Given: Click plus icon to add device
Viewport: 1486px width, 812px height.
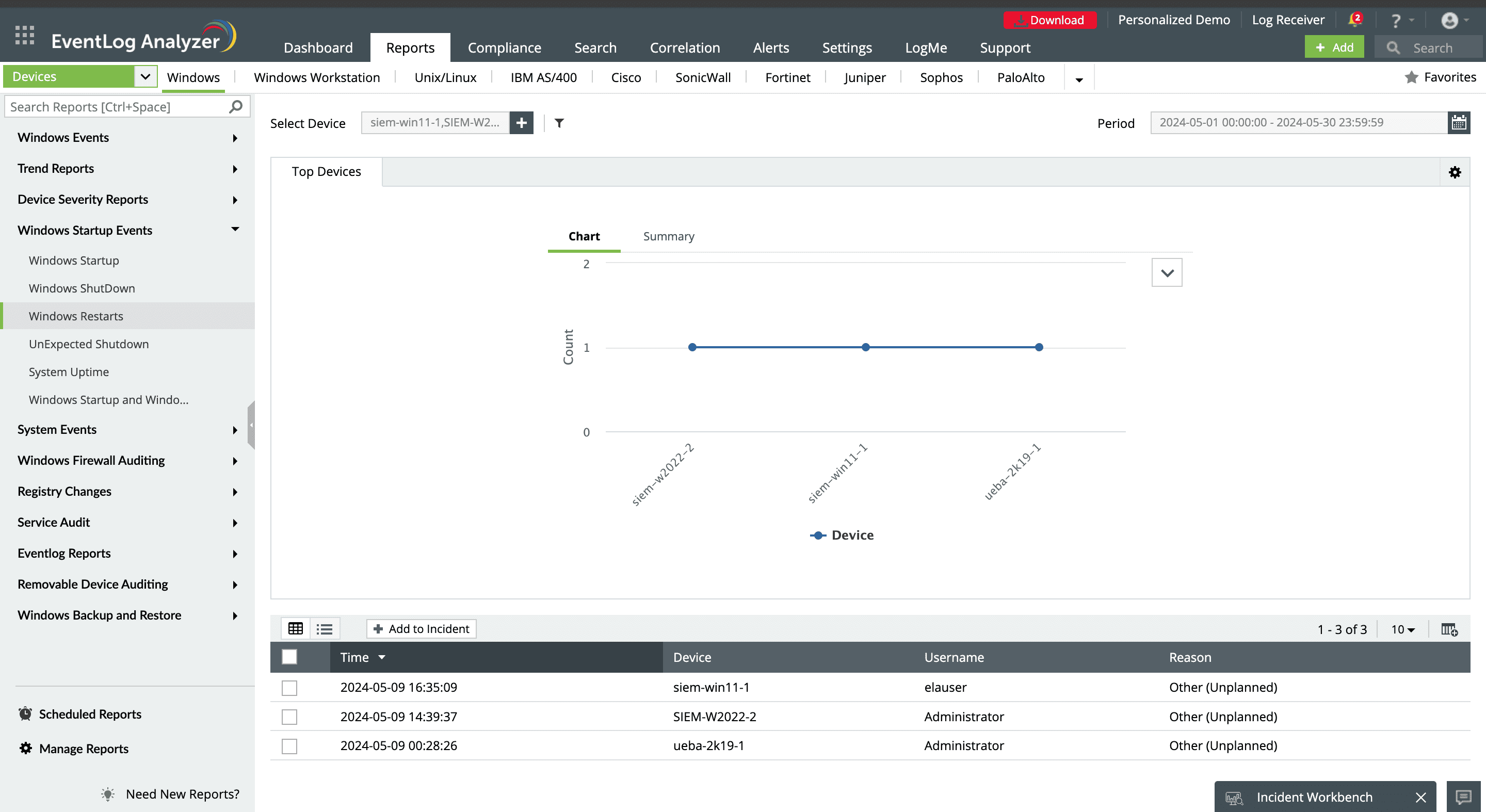Looking at the screenshot, I should point(521,123).
